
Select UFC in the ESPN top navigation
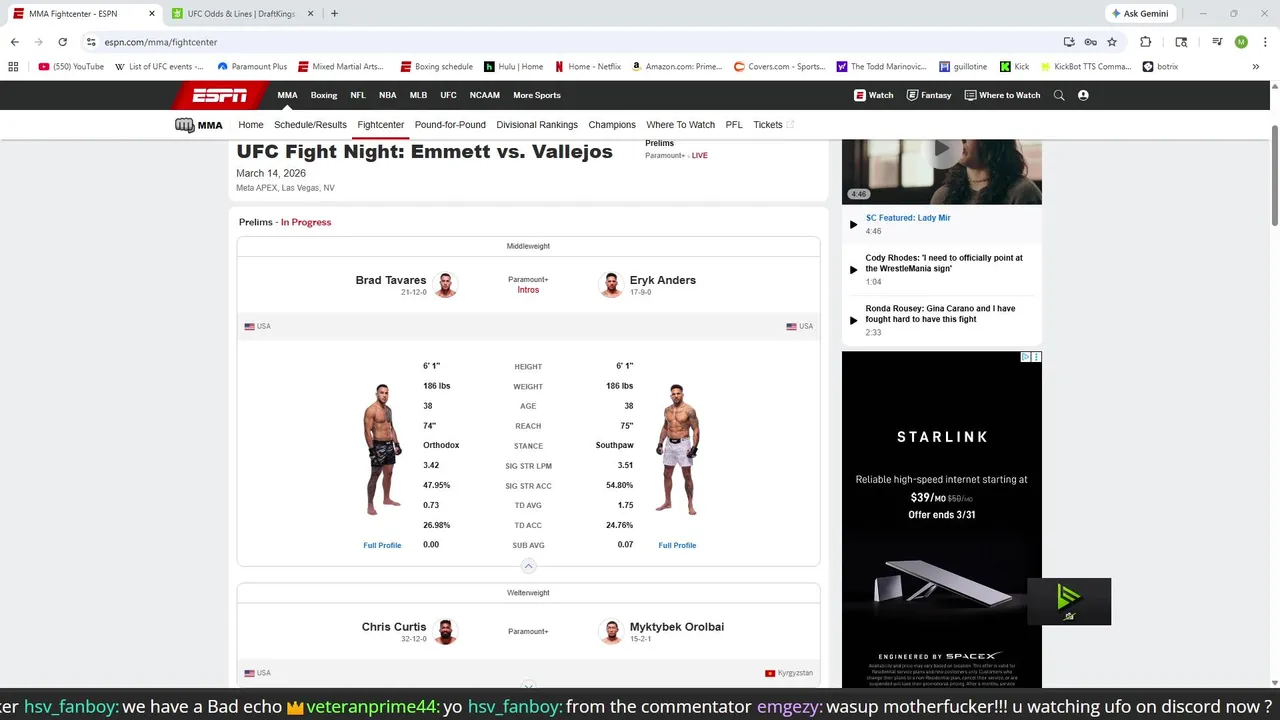click(448, 95)
